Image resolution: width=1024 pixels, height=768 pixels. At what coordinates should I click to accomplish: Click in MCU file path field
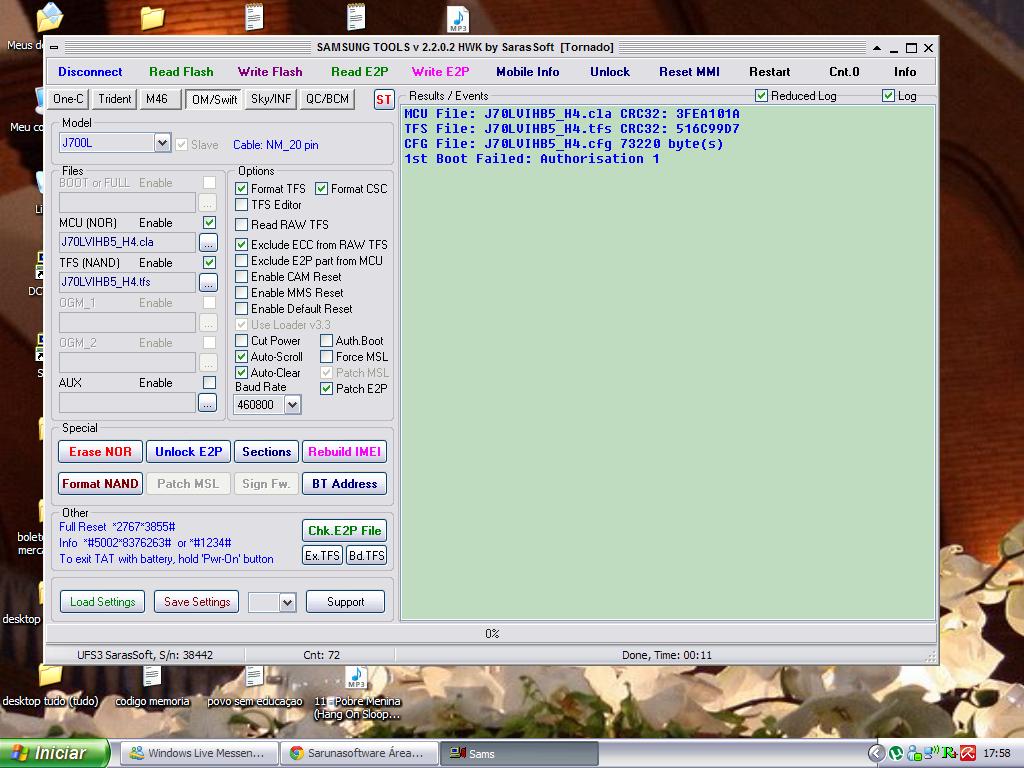pyautogui.click(x=127, y=242)
